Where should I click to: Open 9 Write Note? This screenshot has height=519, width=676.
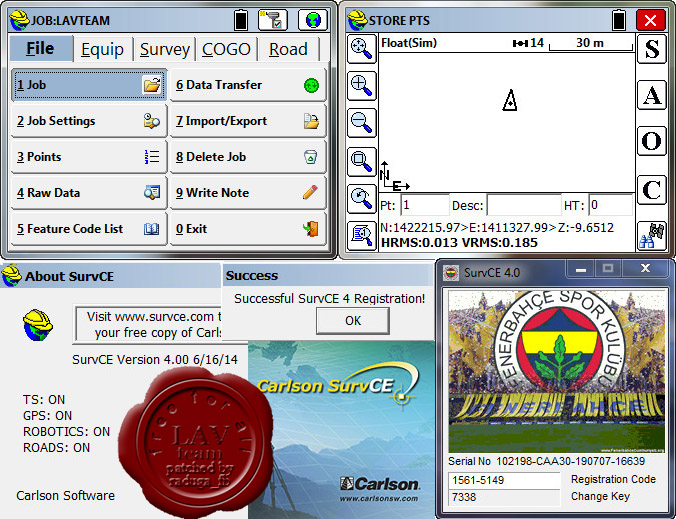(x=248, y=193)
